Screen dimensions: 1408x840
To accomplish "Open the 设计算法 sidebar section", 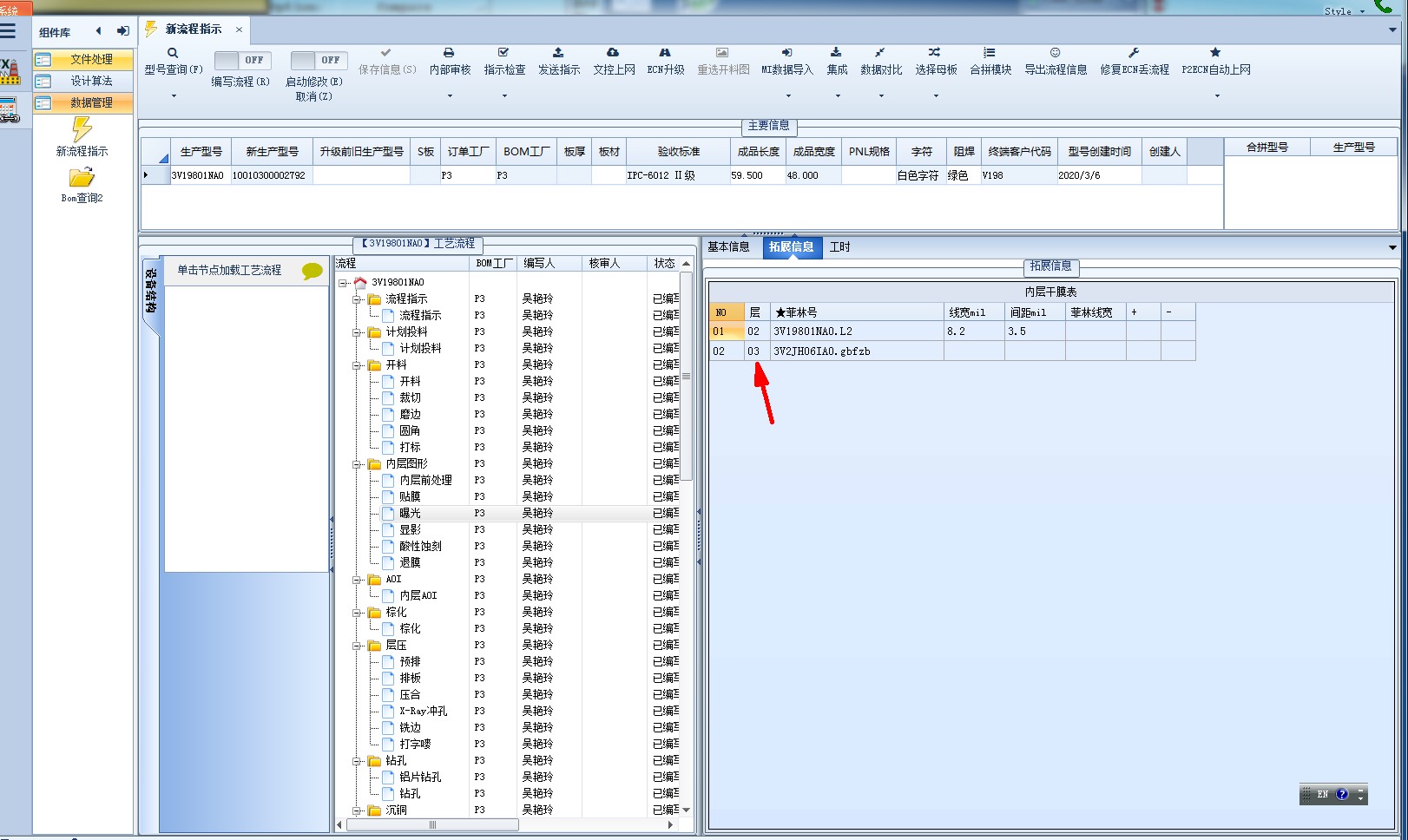I will click(x=83, y=81).
